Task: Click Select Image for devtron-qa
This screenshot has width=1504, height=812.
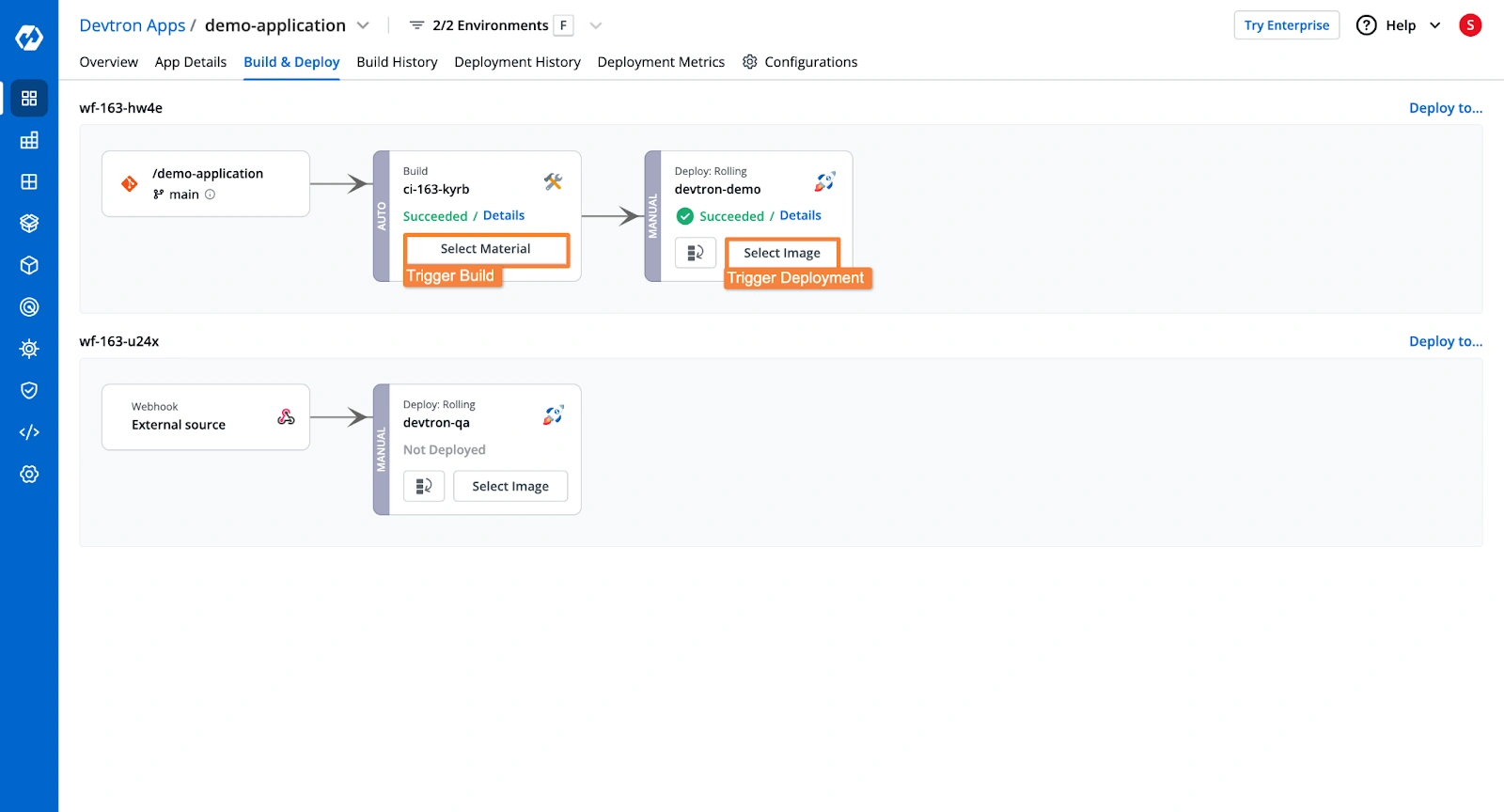Action: point(510,486)
